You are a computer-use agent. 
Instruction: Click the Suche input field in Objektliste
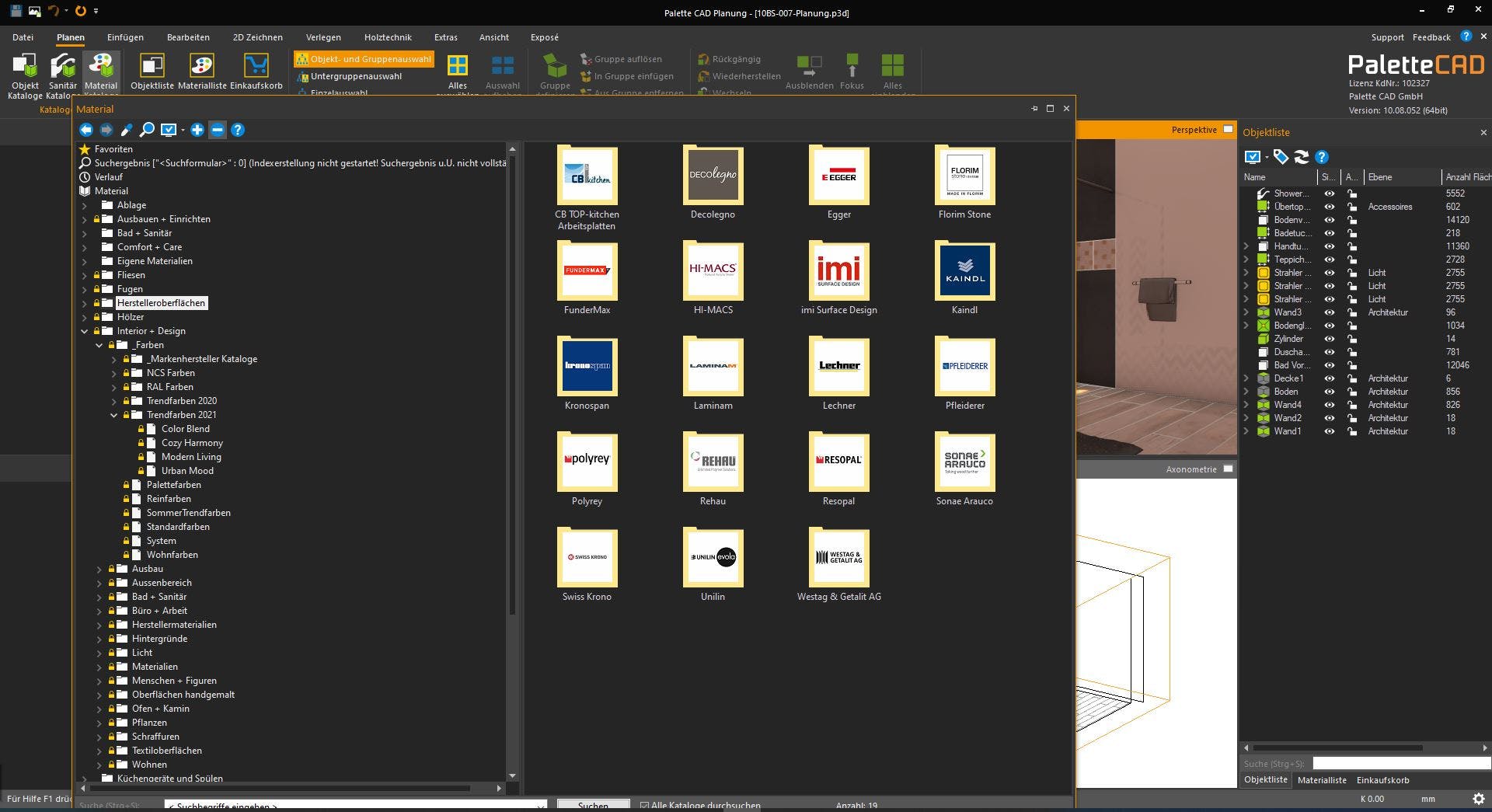point(1399,764)
